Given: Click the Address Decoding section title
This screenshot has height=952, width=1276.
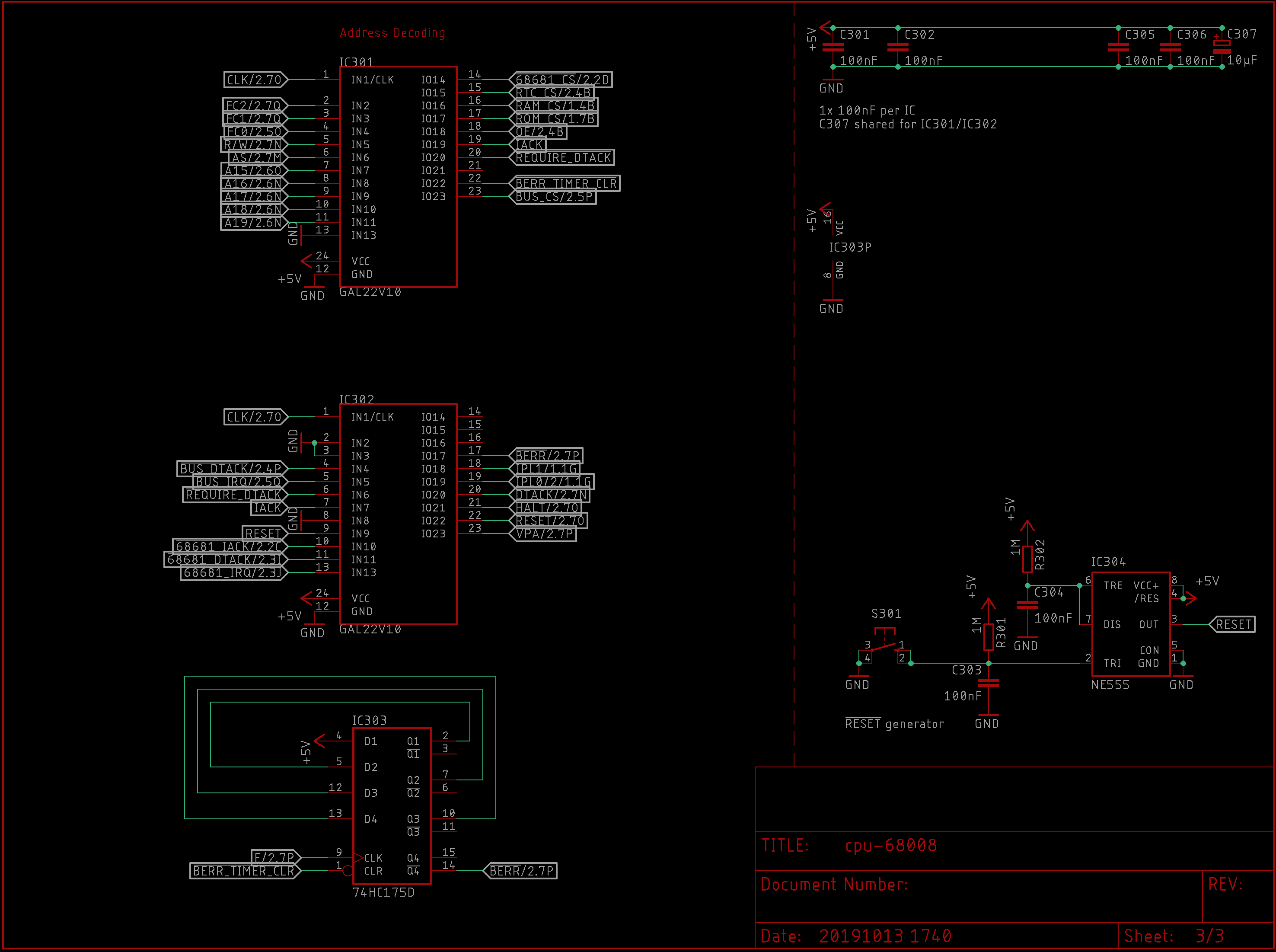Looking at the screenshot, I should (392, 33).
